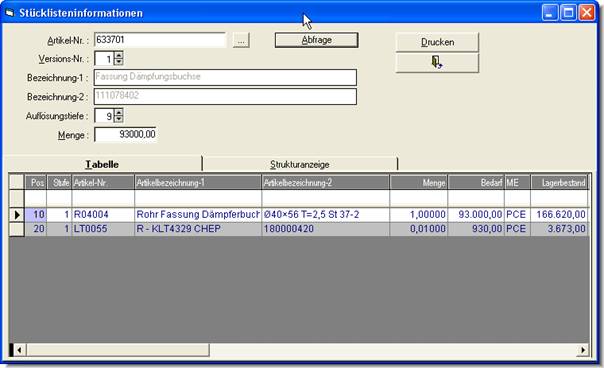Click the window system icon in title bar
604x368 pixels.
pos(10,13)
